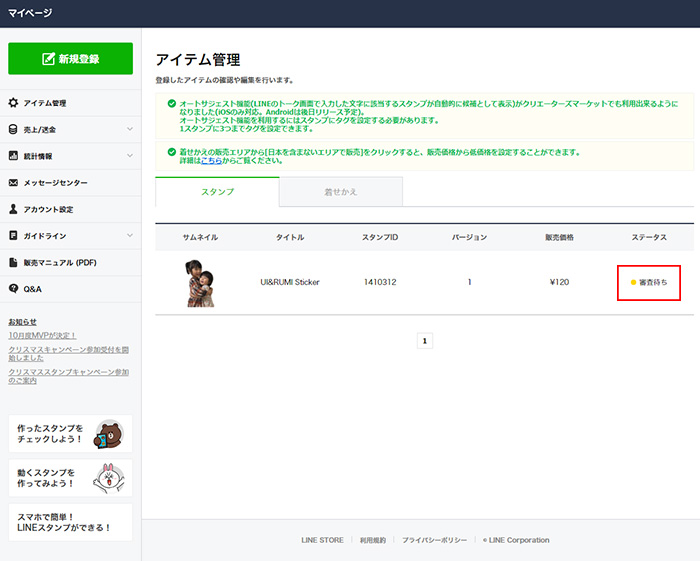Click the 作ったスタンプをチェックしよう banner
The width and height of the screenshot is (700, 561).
[x=70, y=433]
